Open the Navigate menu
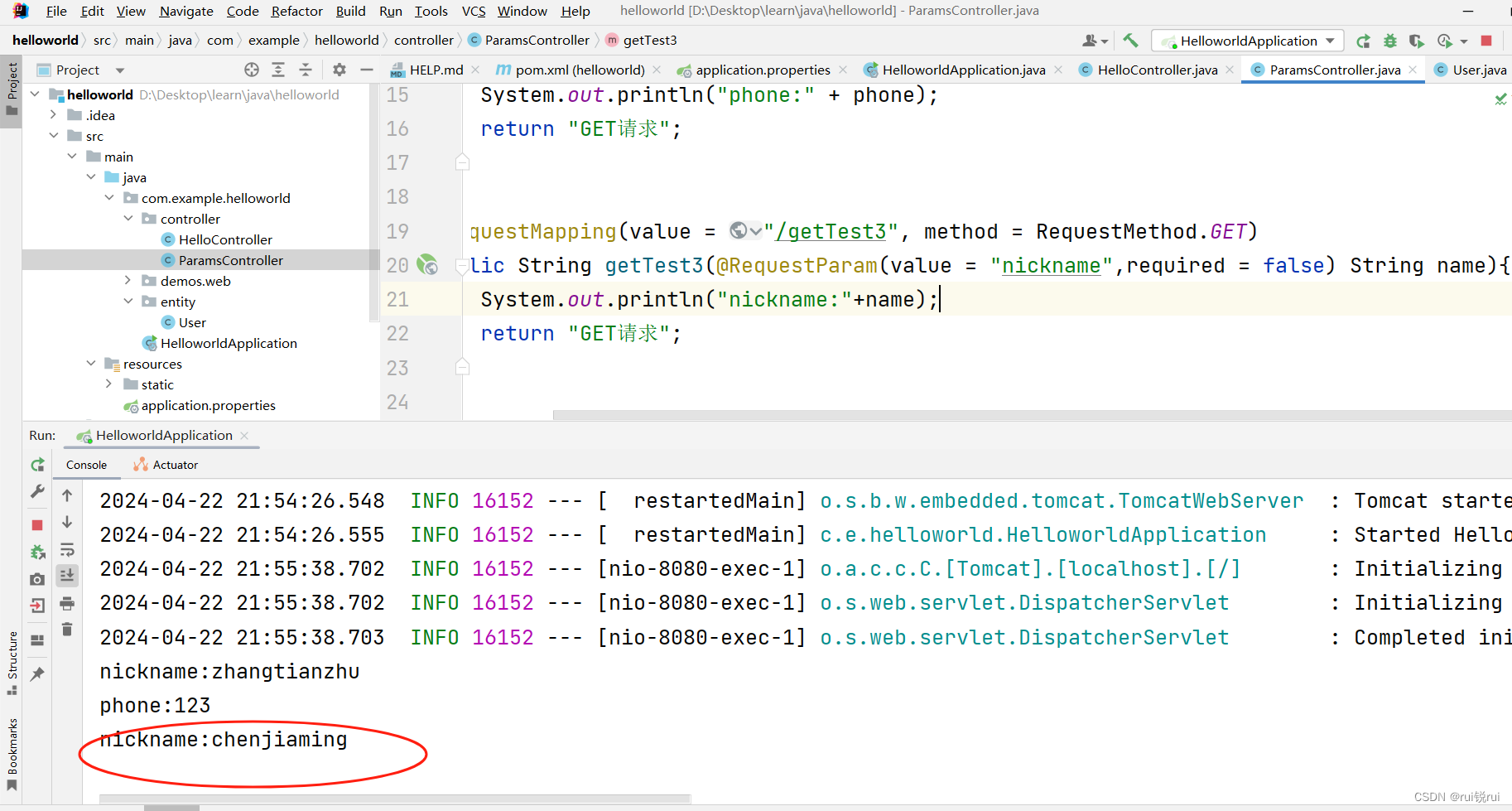The width and height of the screenshot is (1512, 811). coord(185,11)
